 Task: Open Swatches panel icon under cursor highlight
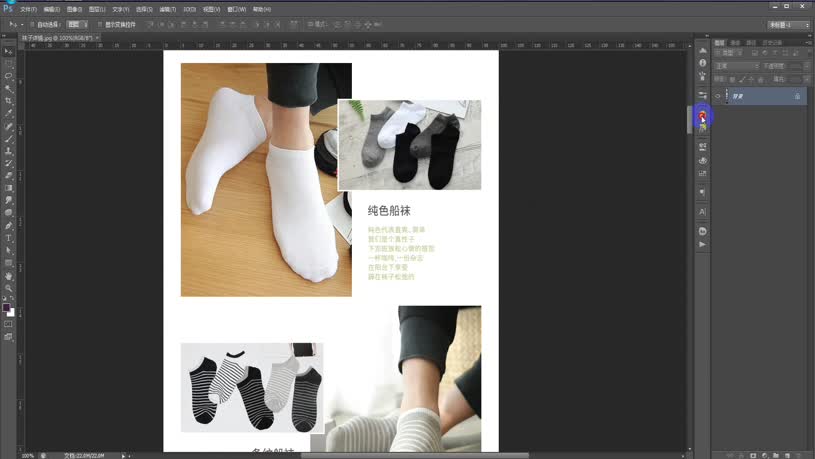(x=702, y=115)
